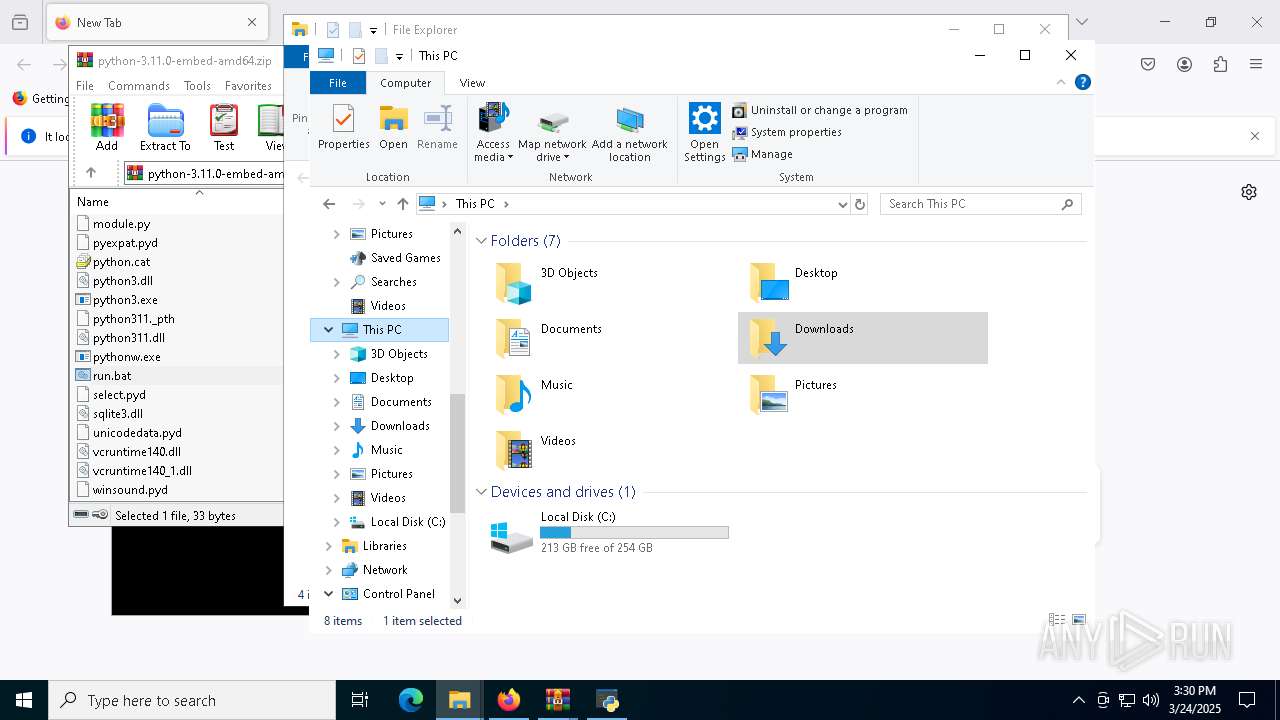The height and width of the screenshot is (720, 1280).
Task: Refresh the This PC view
Action: 860,204
